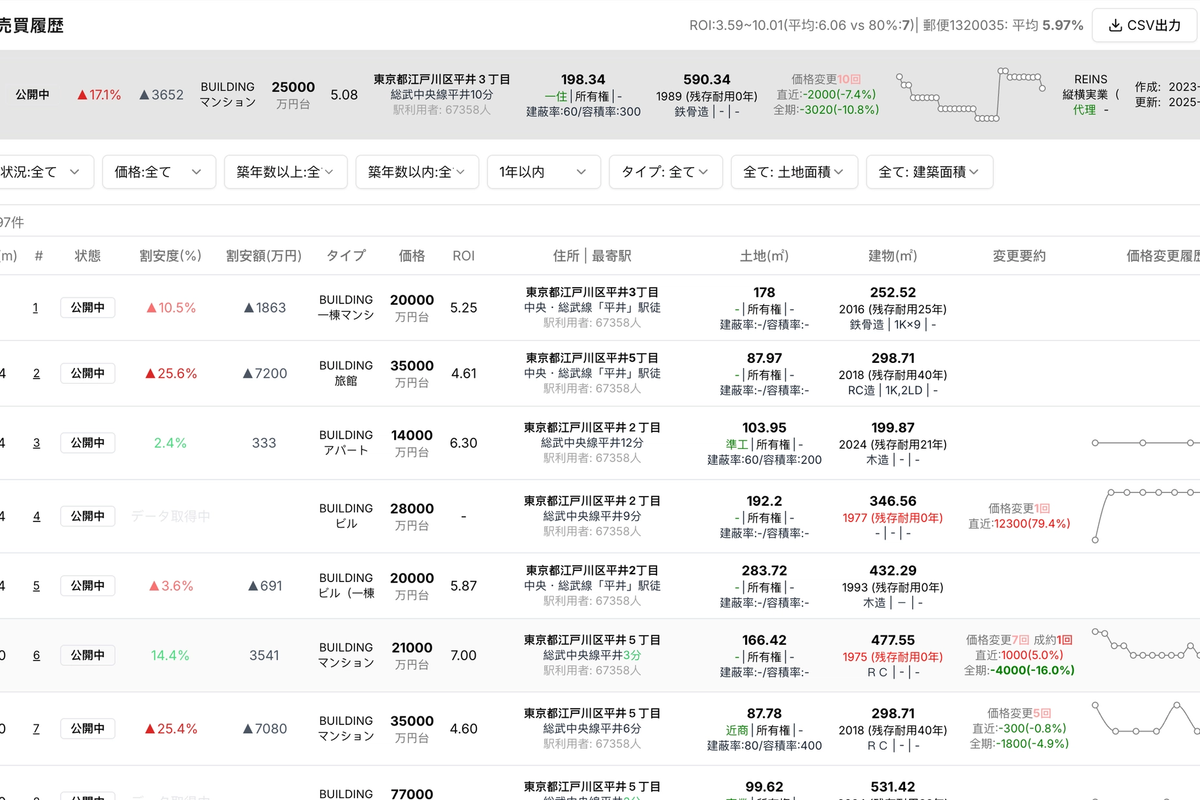The height and width of the screenshot is (800, 1200).
Task: Click the 状態 column header
Action: point(87,256)
